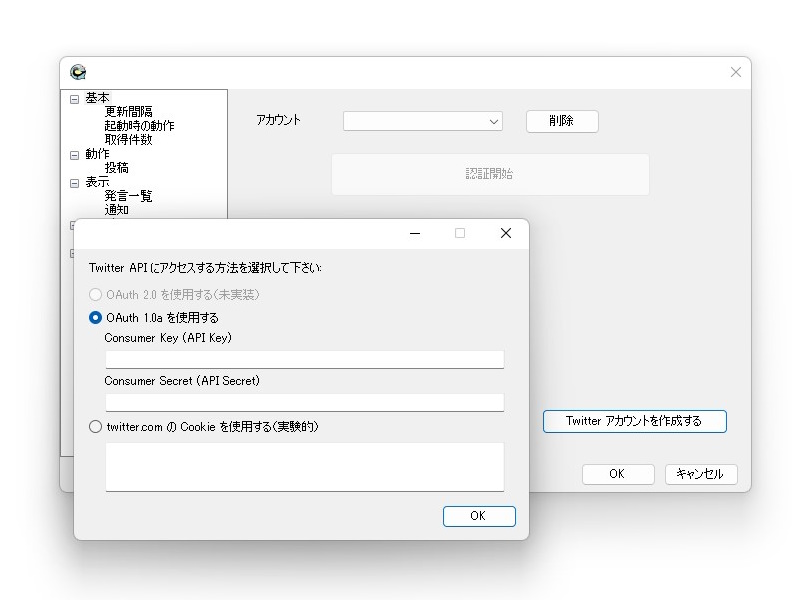
Task: Click the app icon in settings title bar
Action: 78,72
